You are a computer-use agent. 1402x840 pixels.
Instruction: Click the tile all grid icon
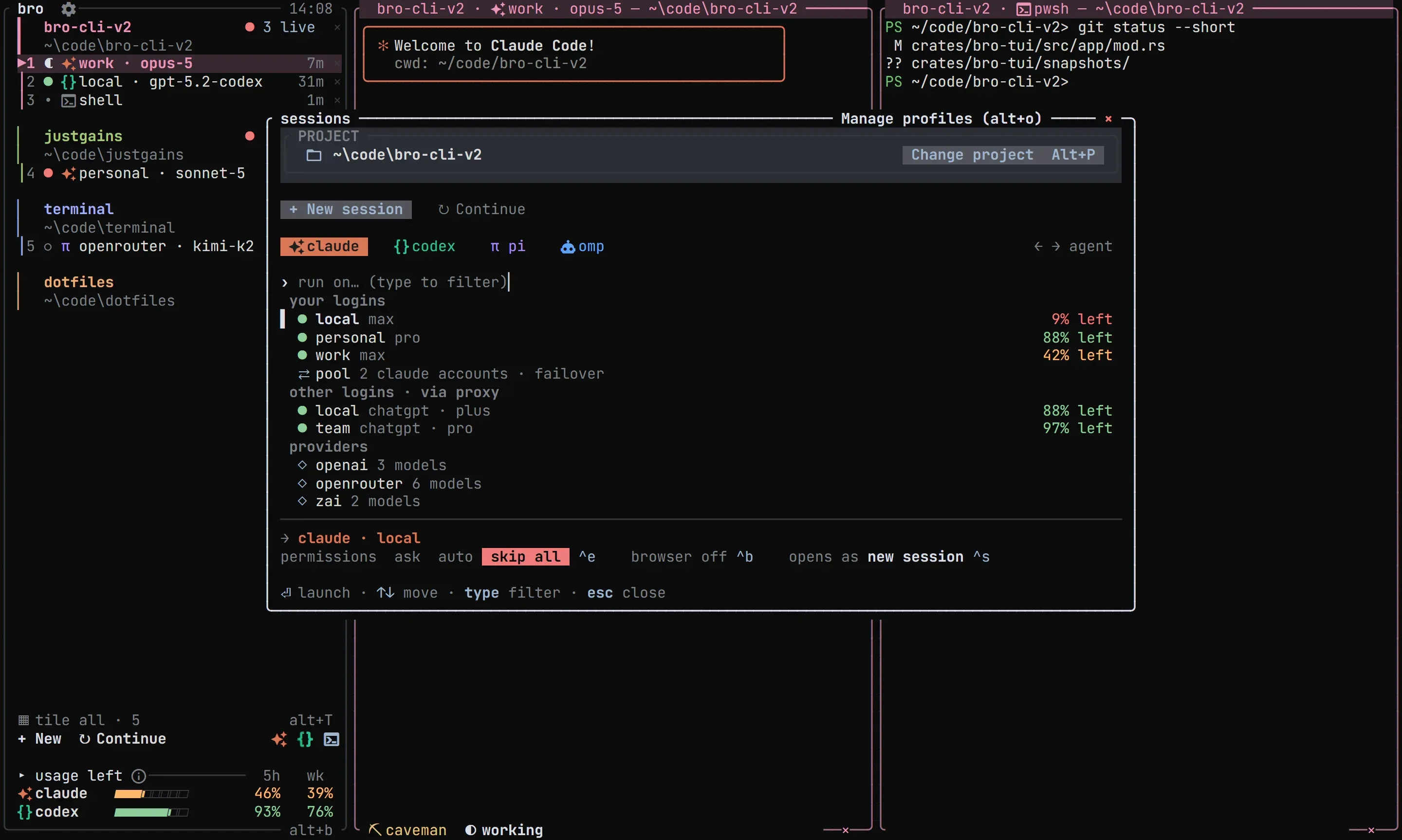23,720
